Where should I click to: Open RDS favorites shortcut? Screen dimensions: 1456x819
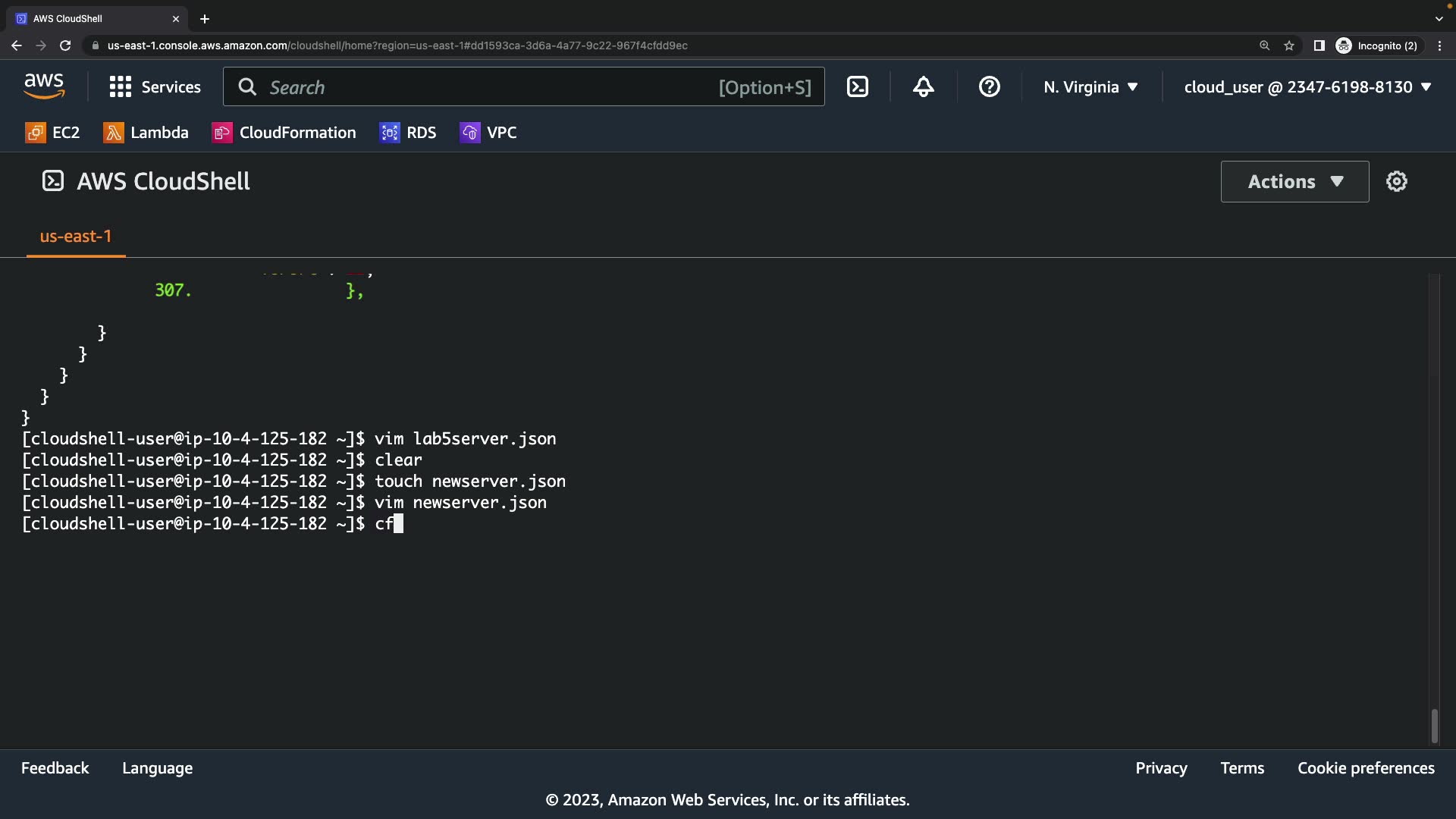[408, 133]
